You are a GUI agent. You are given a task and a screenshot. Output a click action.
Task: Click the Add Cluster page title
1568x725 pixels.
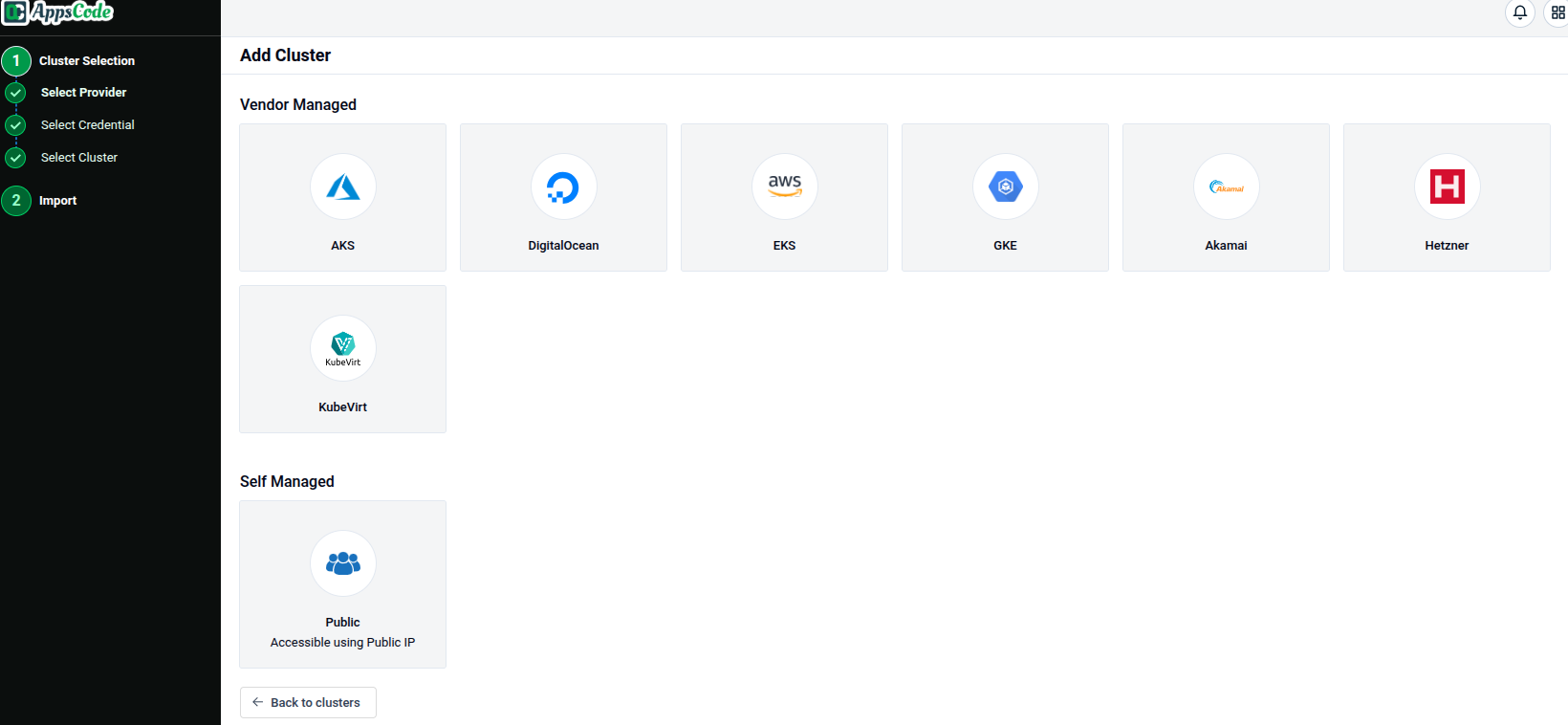point(286,55)
